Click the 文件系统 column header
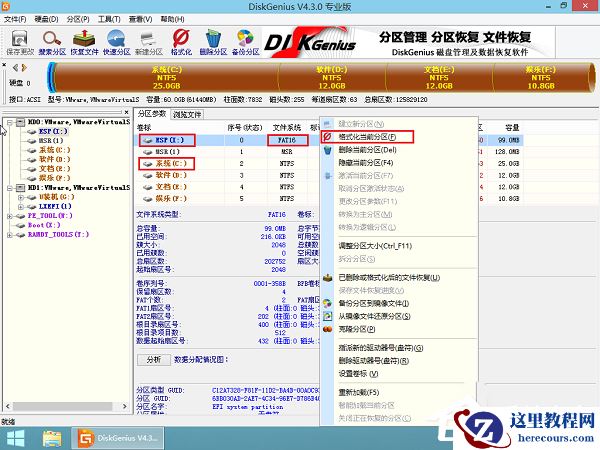Image resolution: width=600 pixels, height=450 pixels. [x=287, y=127]
